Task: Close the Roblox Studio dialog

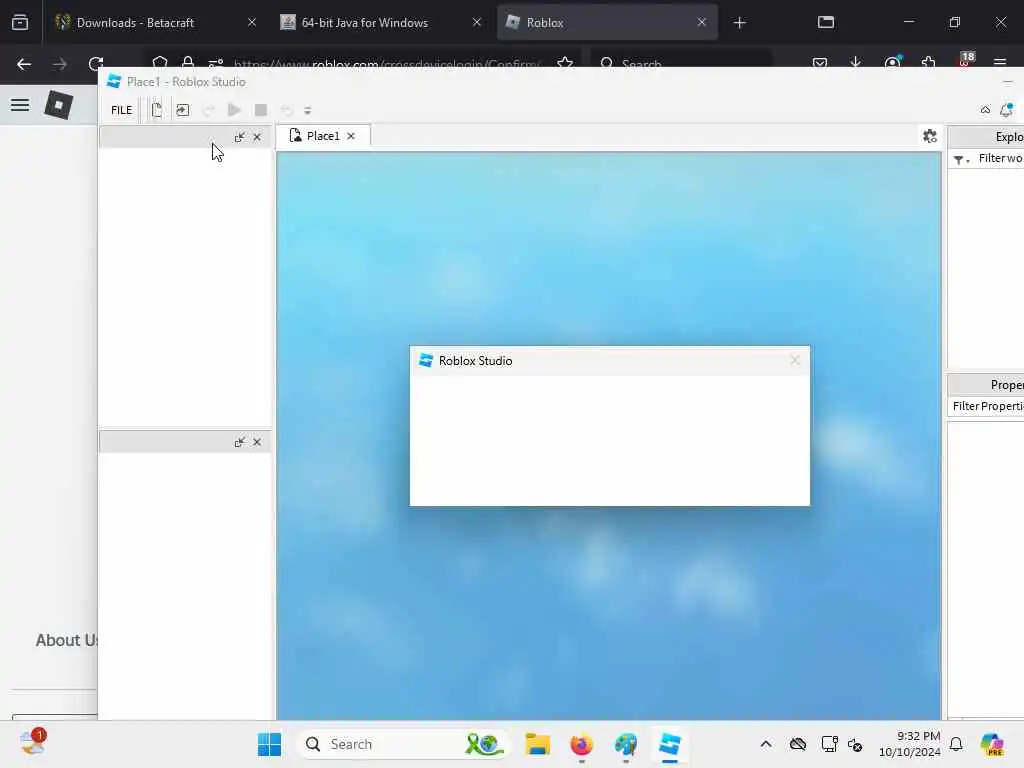Action: 795,360
